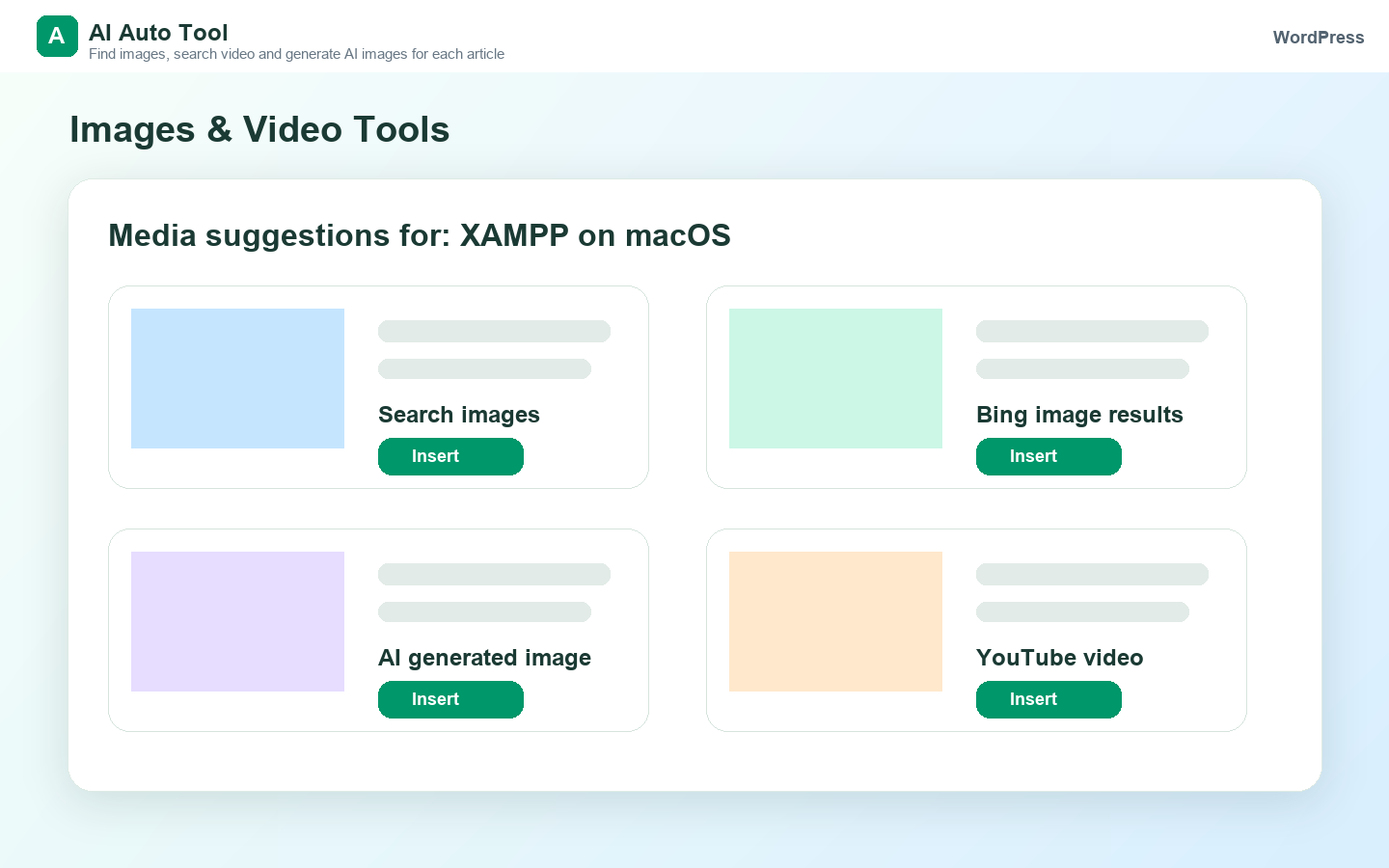This screenshot has height=868, width=1389.
Task: Click the 'AI generated image' label
Action: tap(484, 658)
